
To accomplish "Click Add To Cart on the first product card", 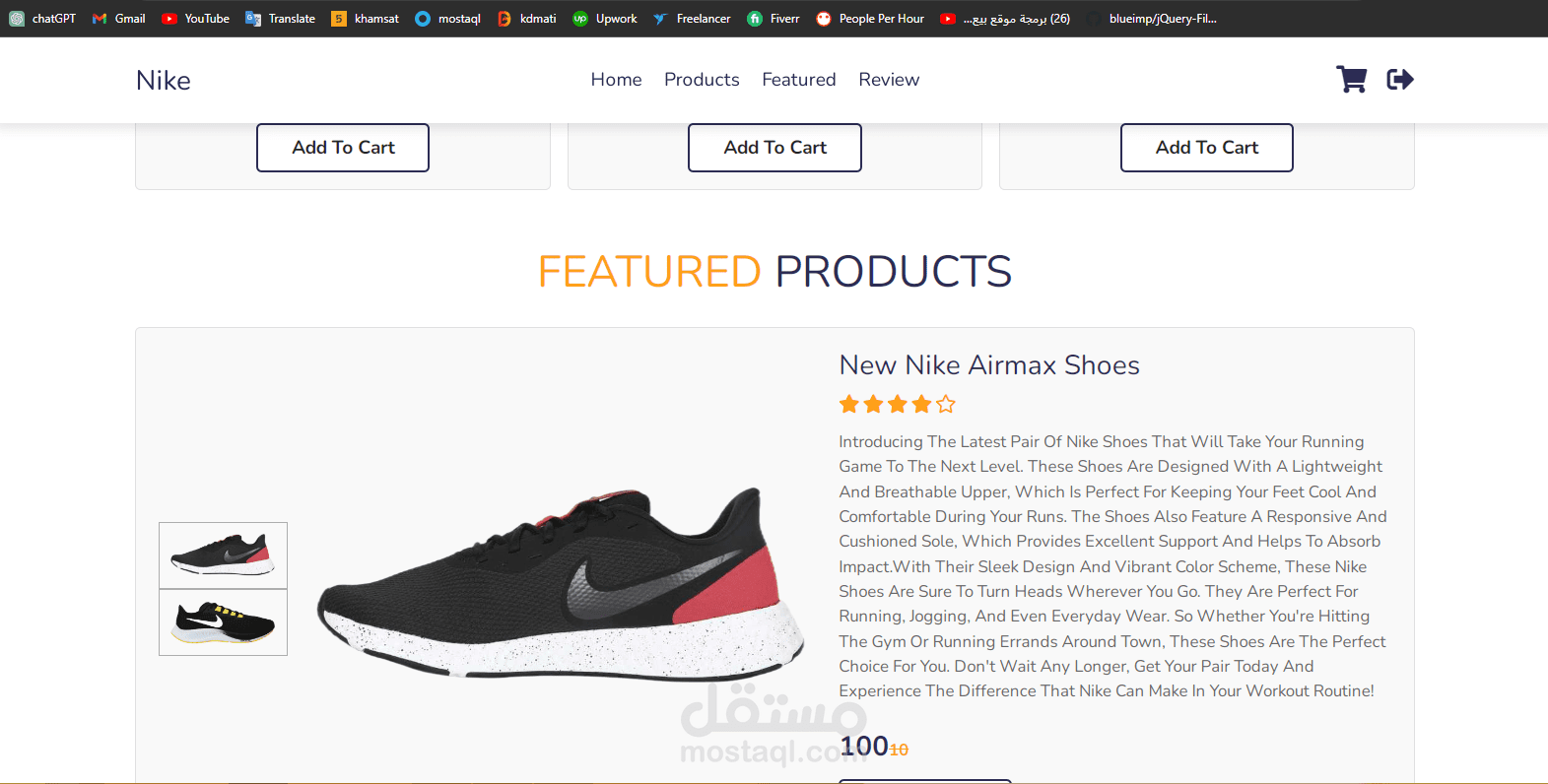I will click(x=343, y=148).
